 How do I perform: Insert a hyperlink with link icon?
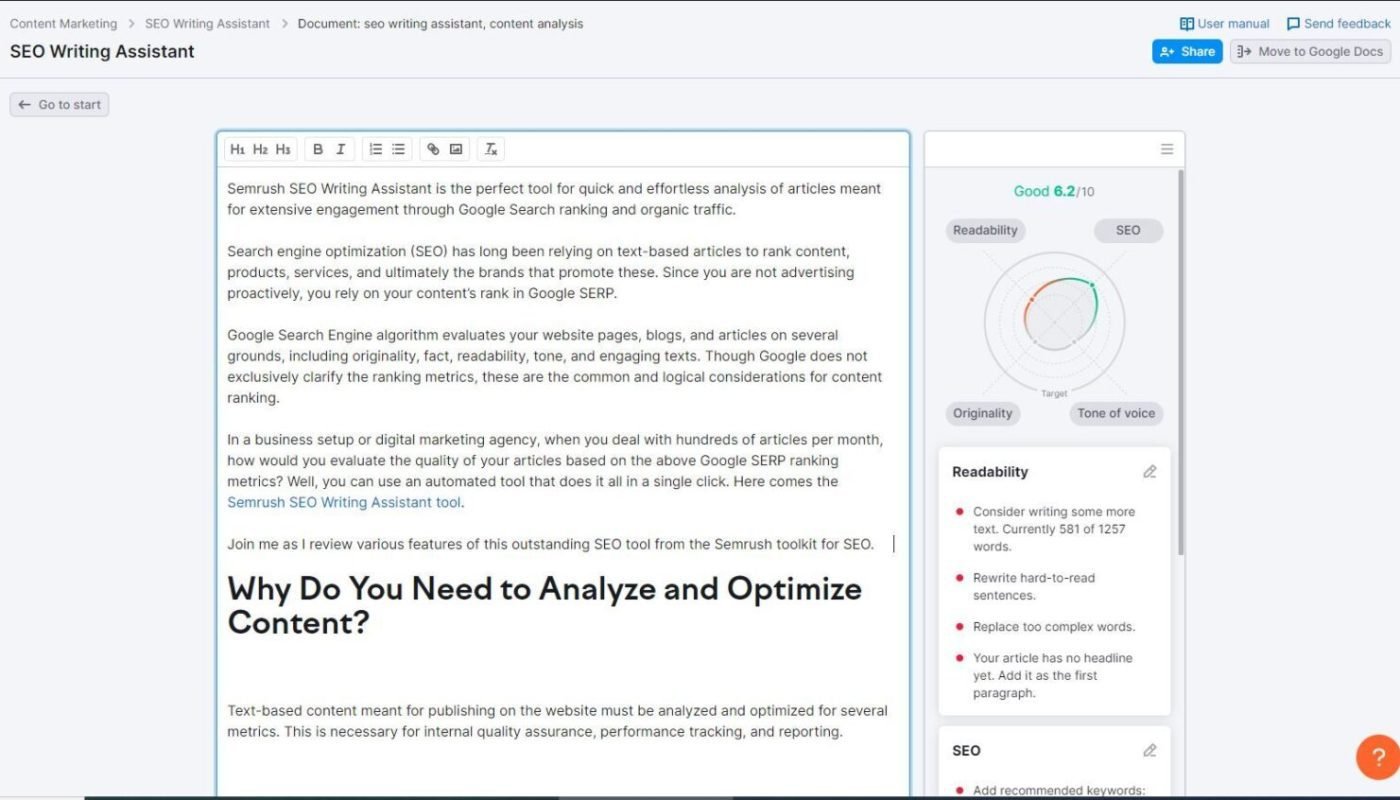[x=433, y=149]
